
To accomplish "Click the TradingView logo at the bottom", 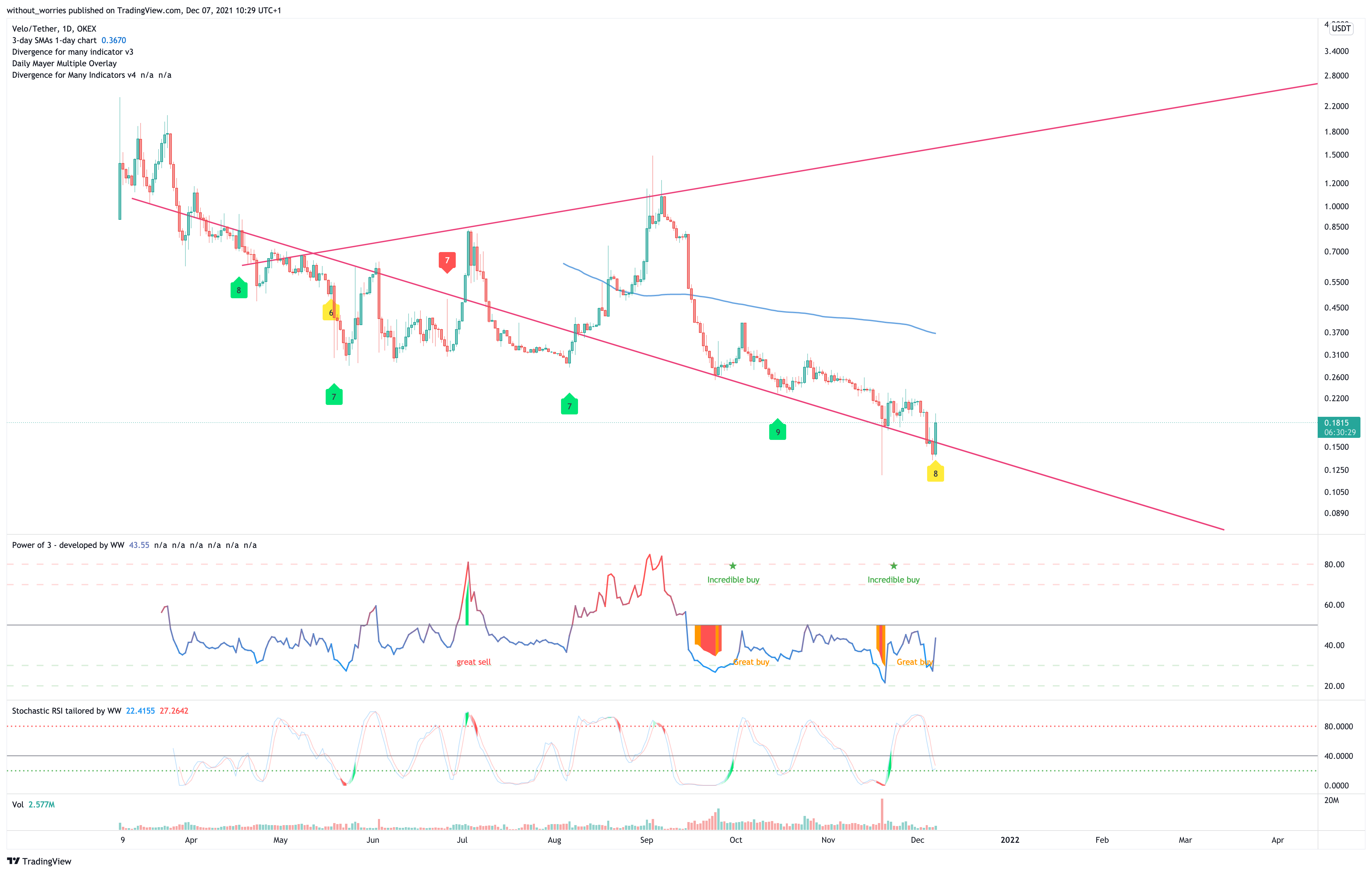I will [x=39, y=861].
